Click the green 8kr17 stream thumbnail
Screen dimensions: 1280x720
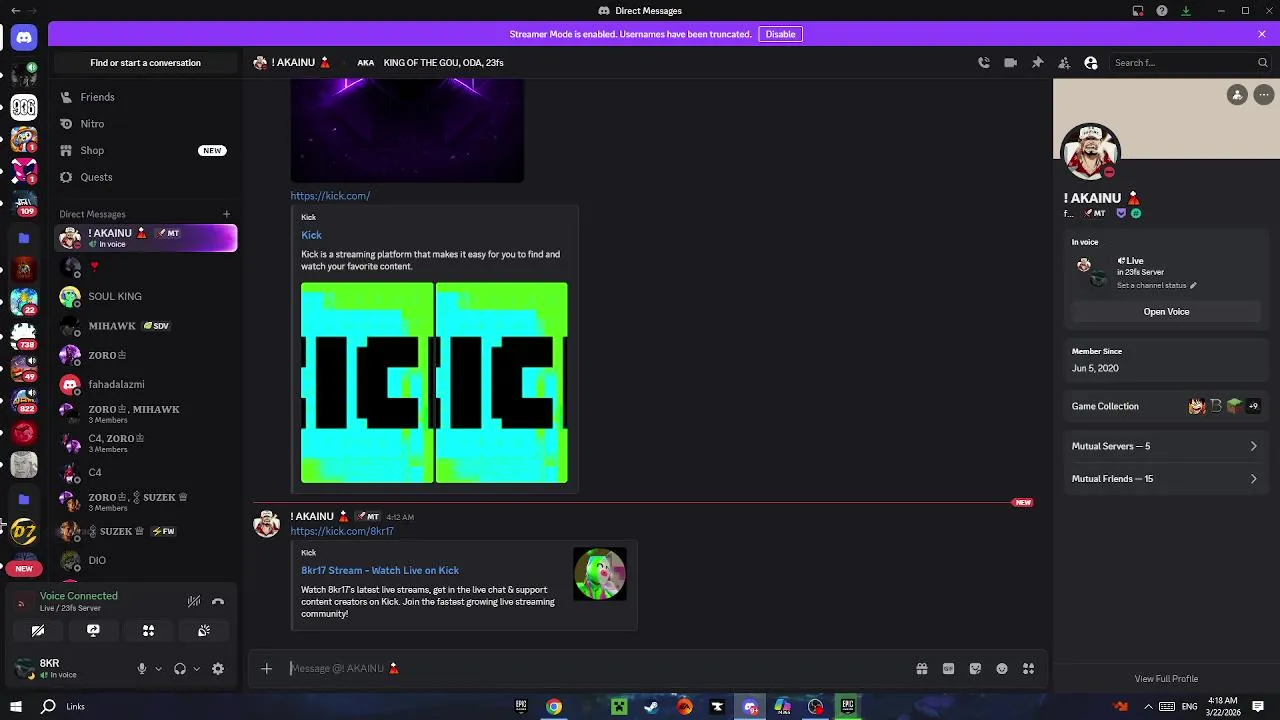pyautogui.click(x=600, y=574)
